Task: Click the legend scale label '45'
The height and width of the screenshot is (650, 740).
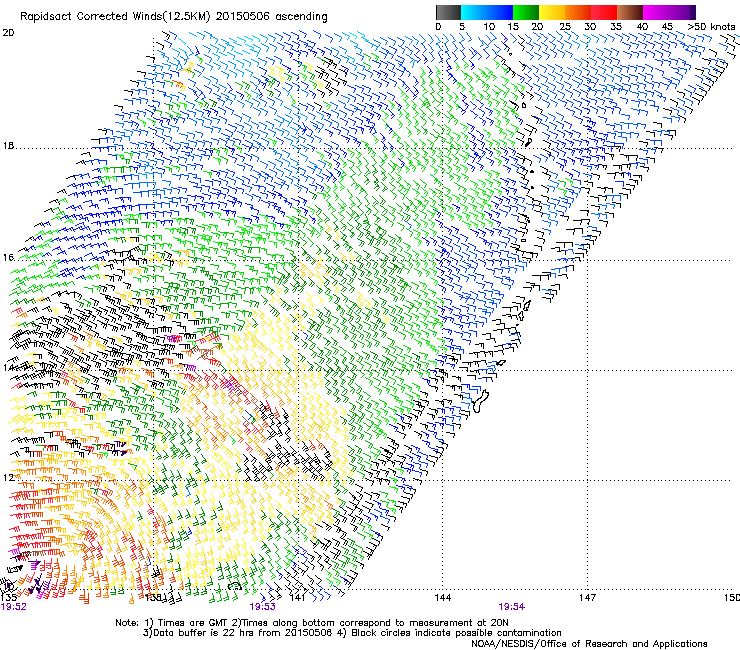Action: tap(667, 27)
